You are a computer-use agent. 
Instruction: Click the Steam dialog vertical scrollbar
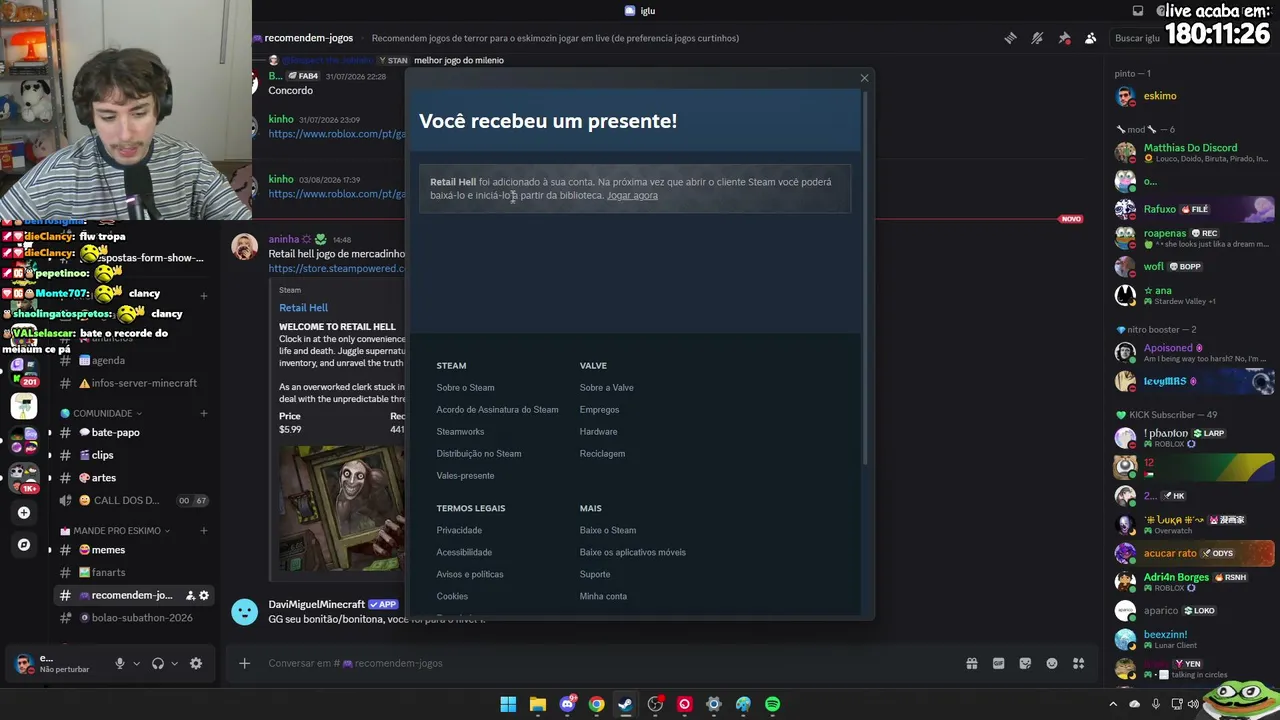[866, 278]
